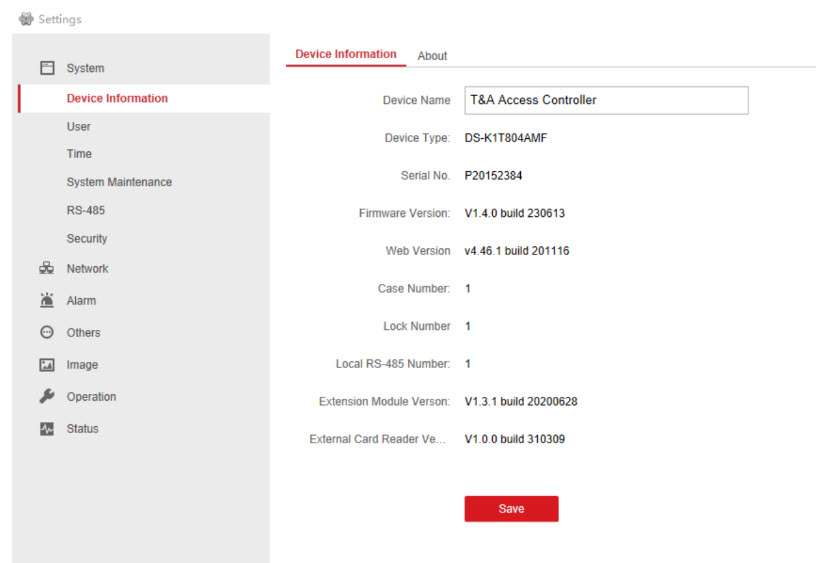Open the Time settings page

[x=79, y=154]
